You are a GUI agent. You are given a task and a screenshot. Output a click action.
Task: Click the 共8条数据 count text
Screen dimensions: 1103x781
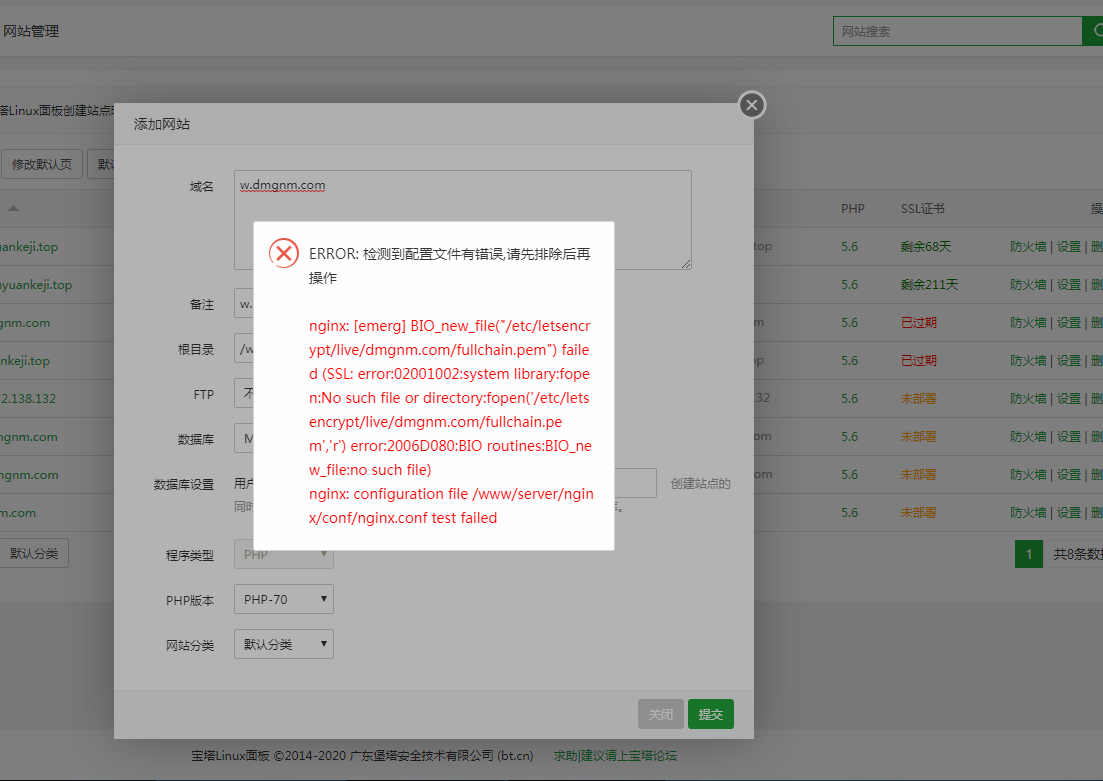coord(1078,554)
